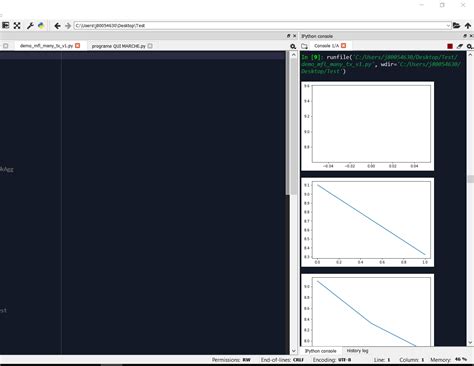Click the layout panel icon in toolbar
The width and height of the screenshot is (474, 366).
pyautogui.click(x=6, y=25)
